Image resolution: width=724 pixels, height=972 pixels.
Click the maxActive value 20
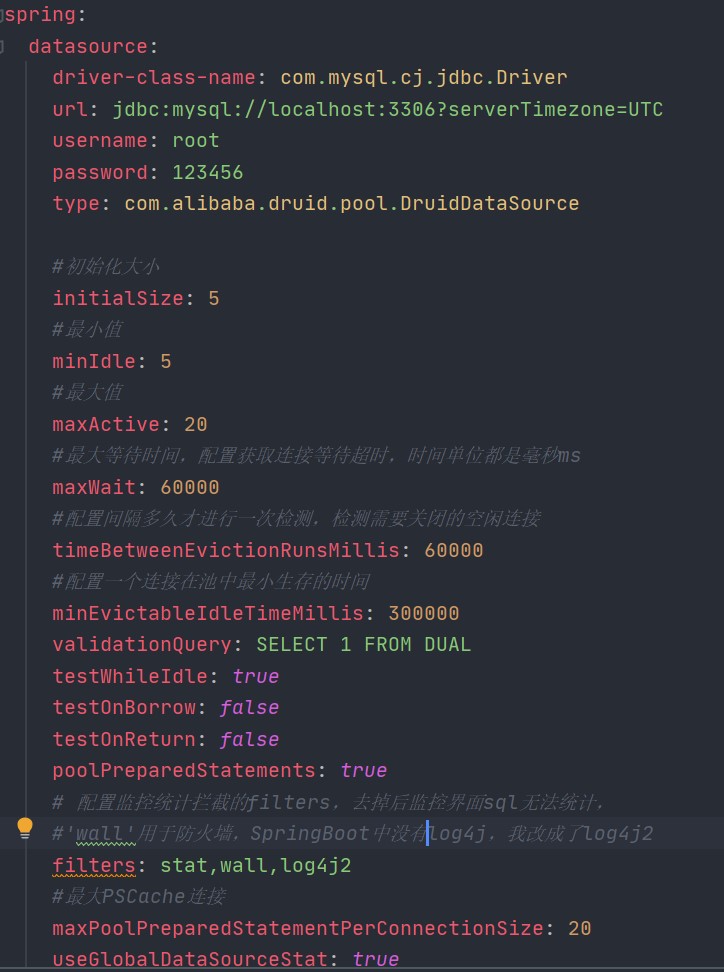click(196, 425)
